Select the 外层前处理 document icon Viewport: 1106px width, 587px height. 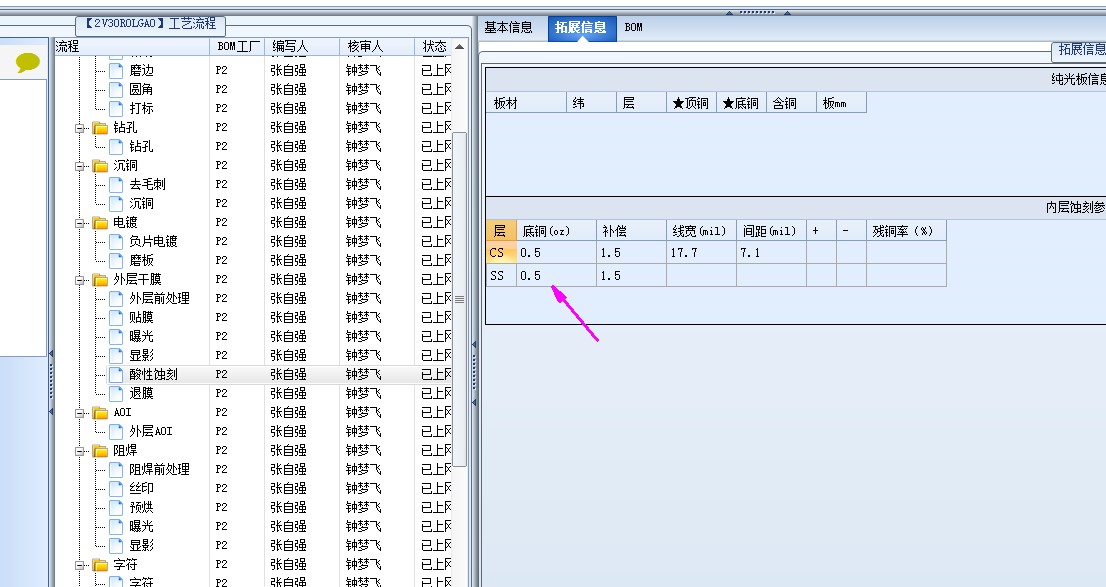pos(116,298)
